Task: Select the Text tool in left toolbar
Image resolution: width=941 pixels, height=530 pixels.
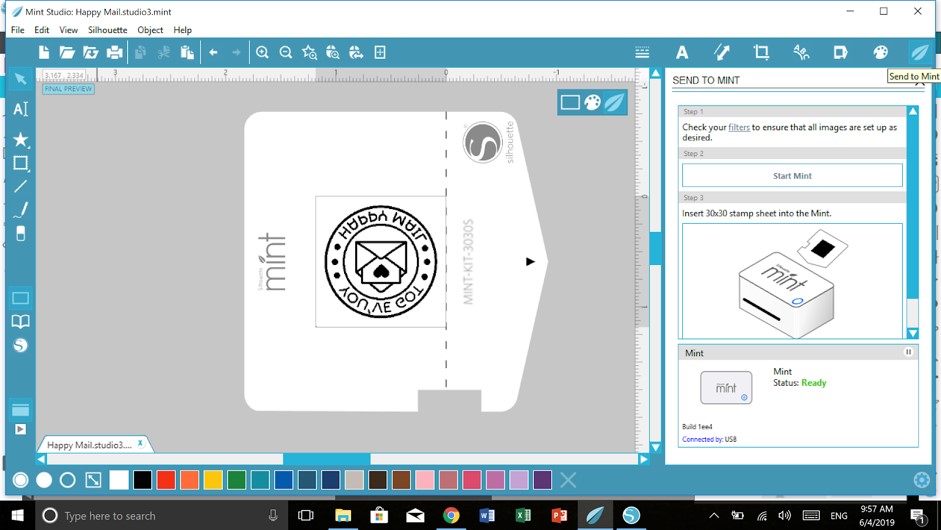Action: click(x=20, y=109)
